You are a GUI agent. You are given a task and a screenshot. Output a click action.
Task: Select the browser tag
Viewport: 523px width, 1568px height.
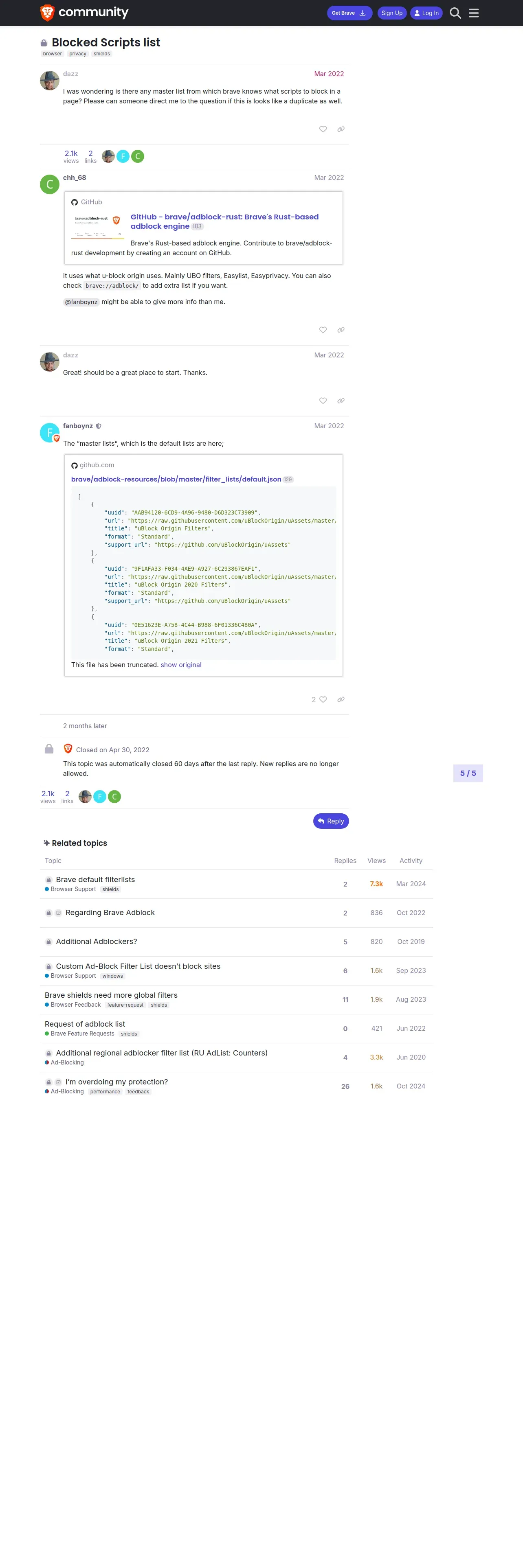pos(53,54)
